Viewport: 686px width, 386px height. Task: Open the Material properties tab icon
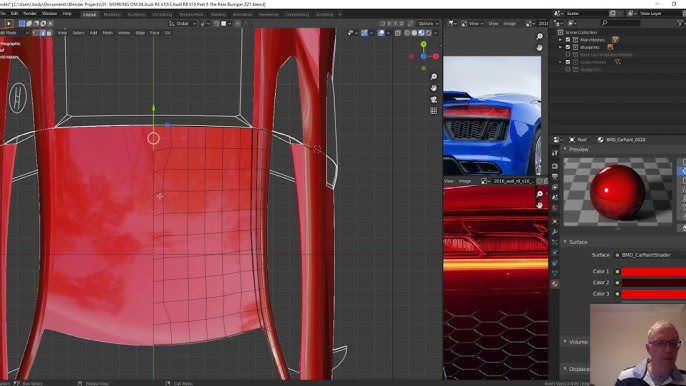(555, 284)
